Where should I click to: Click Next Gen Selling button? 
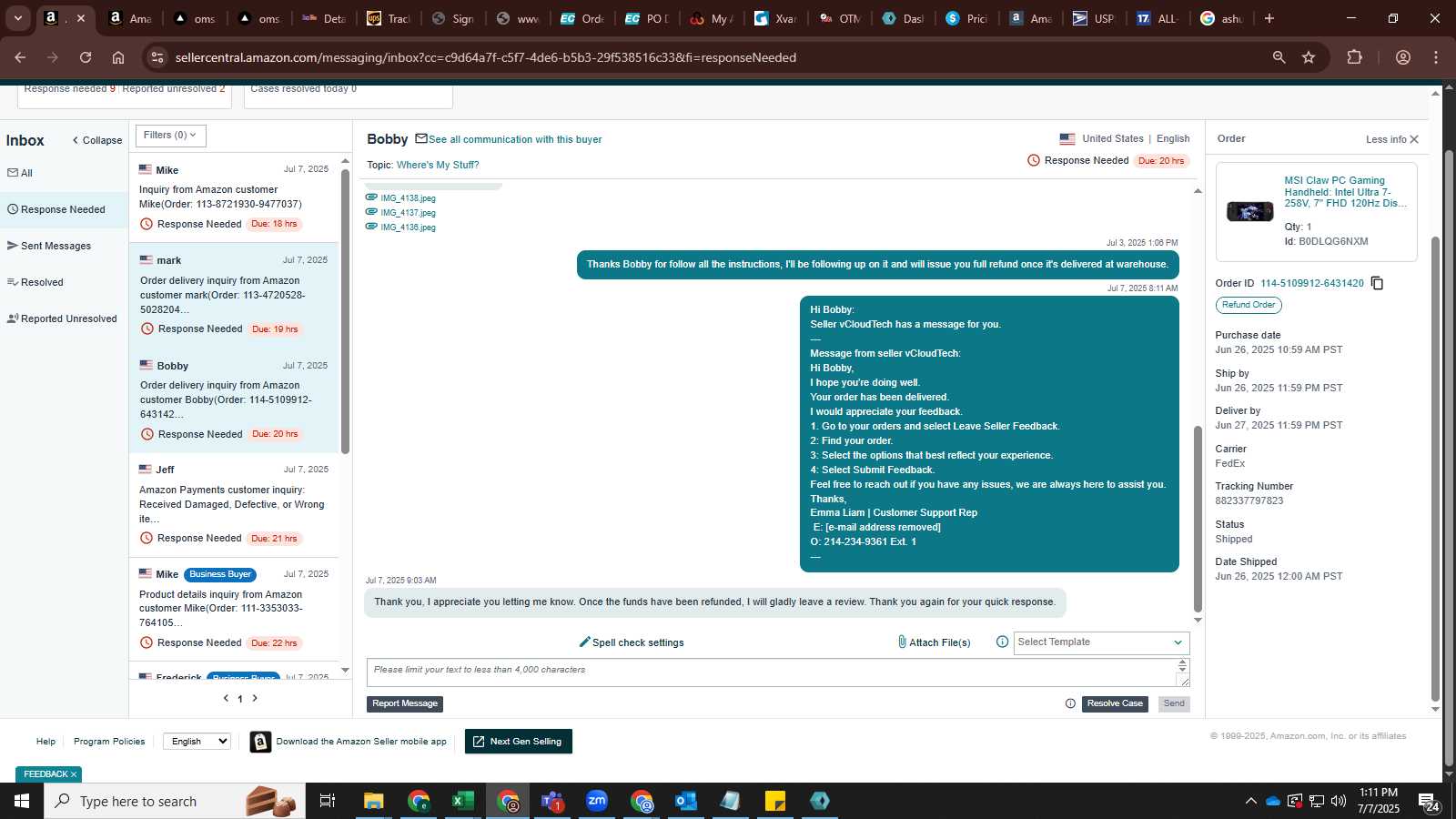coord(519,742)
